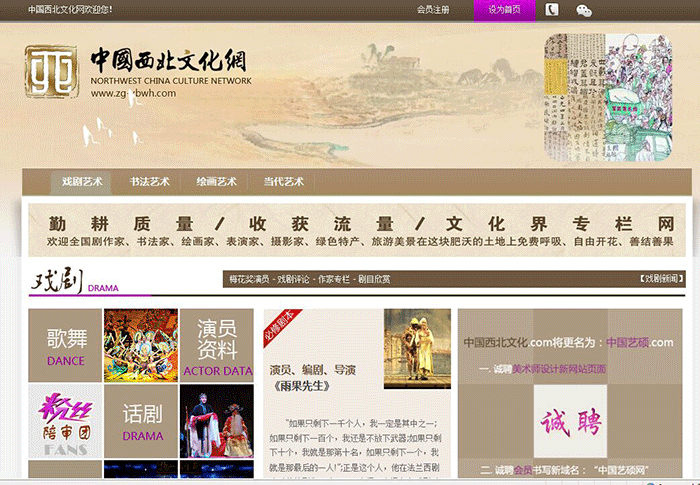Click the 会员注册 link
700x485 pixels.
(x=433, y=10)
